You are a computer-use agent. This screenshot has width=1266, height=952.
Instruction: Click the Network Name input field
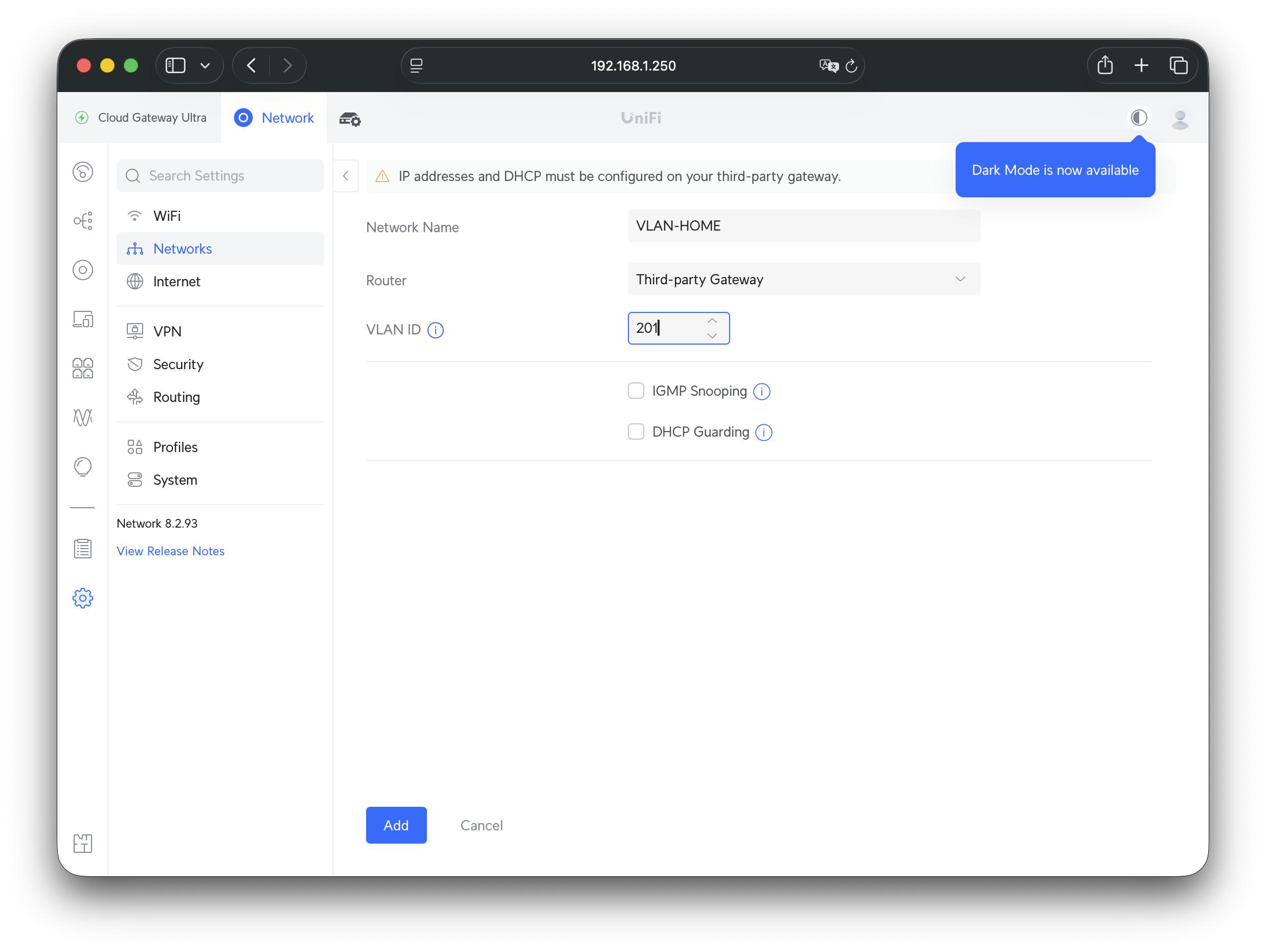tap(803, 226)
